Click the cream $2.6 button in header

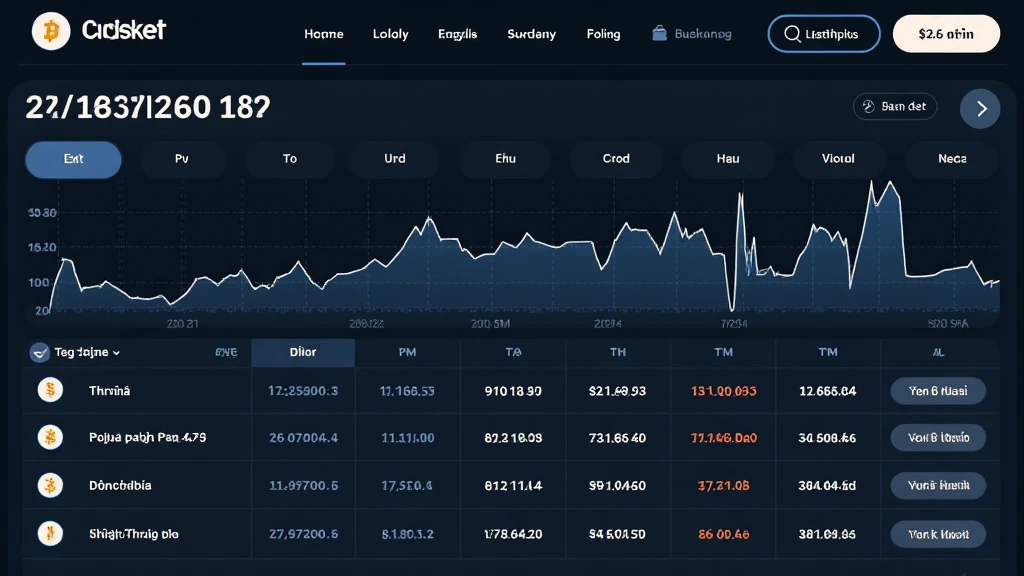(945, 34)
